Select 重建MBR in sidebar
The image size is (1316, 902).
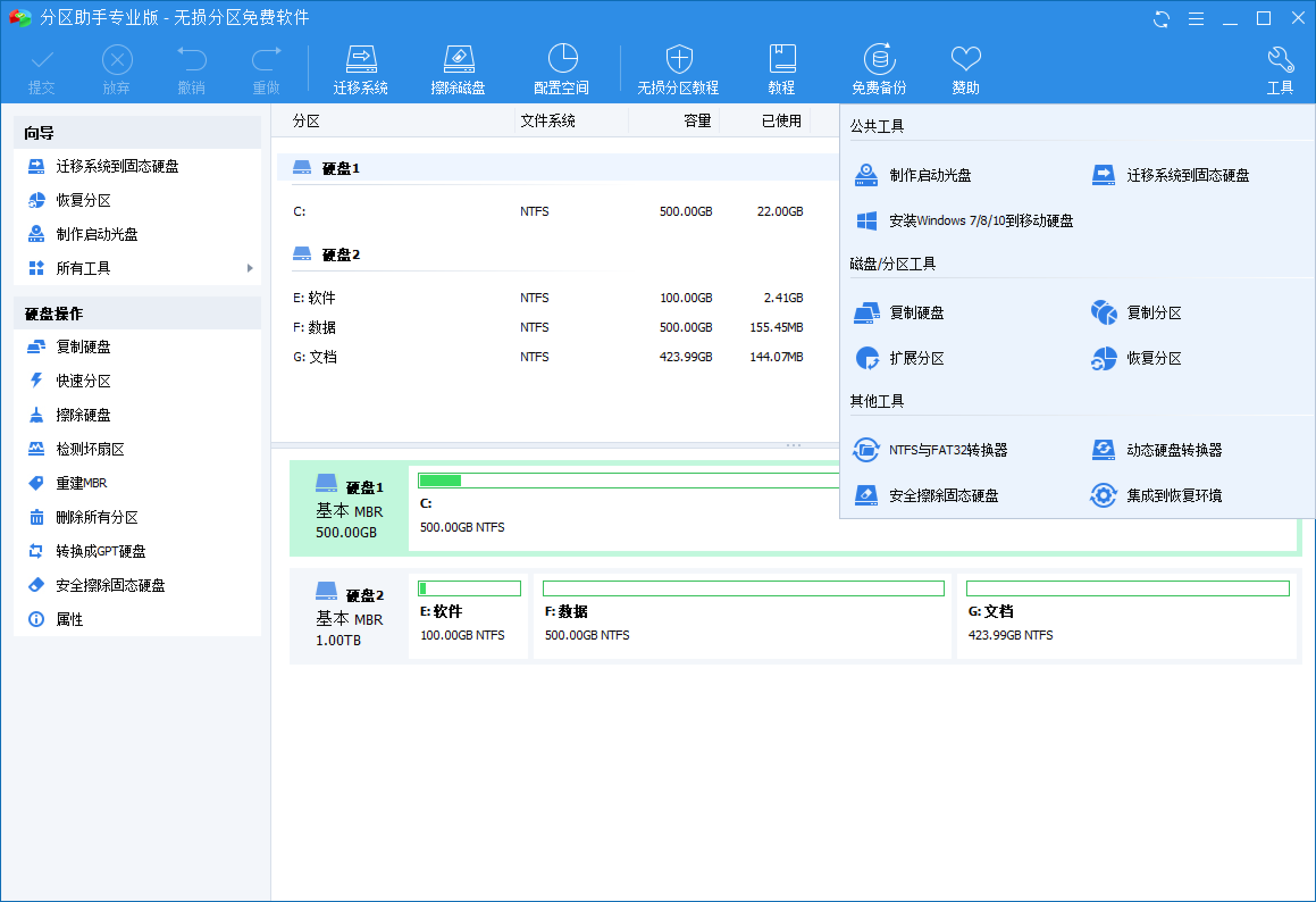[137, 483]
